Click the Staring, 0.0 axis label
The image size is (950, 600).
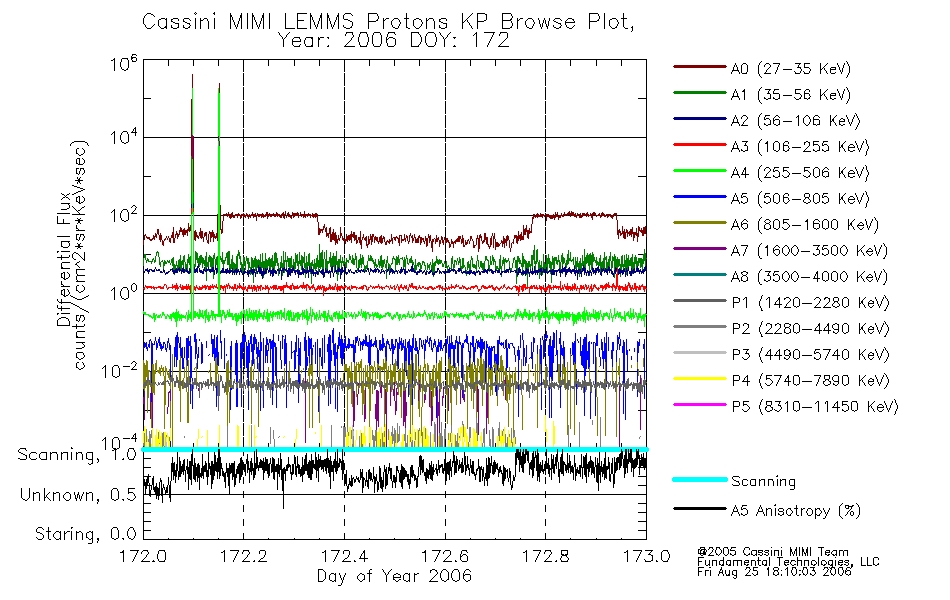click(85, 534)
